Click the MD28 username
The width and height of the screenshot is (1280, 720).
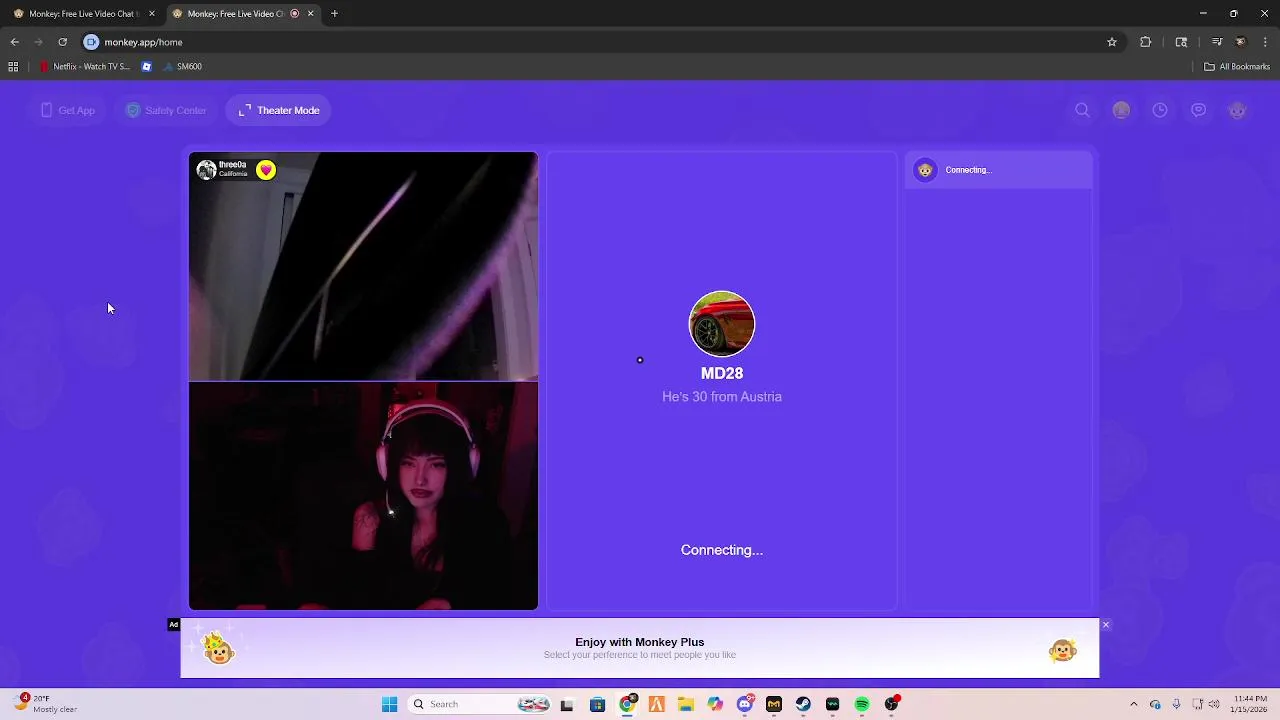[722, 373]
